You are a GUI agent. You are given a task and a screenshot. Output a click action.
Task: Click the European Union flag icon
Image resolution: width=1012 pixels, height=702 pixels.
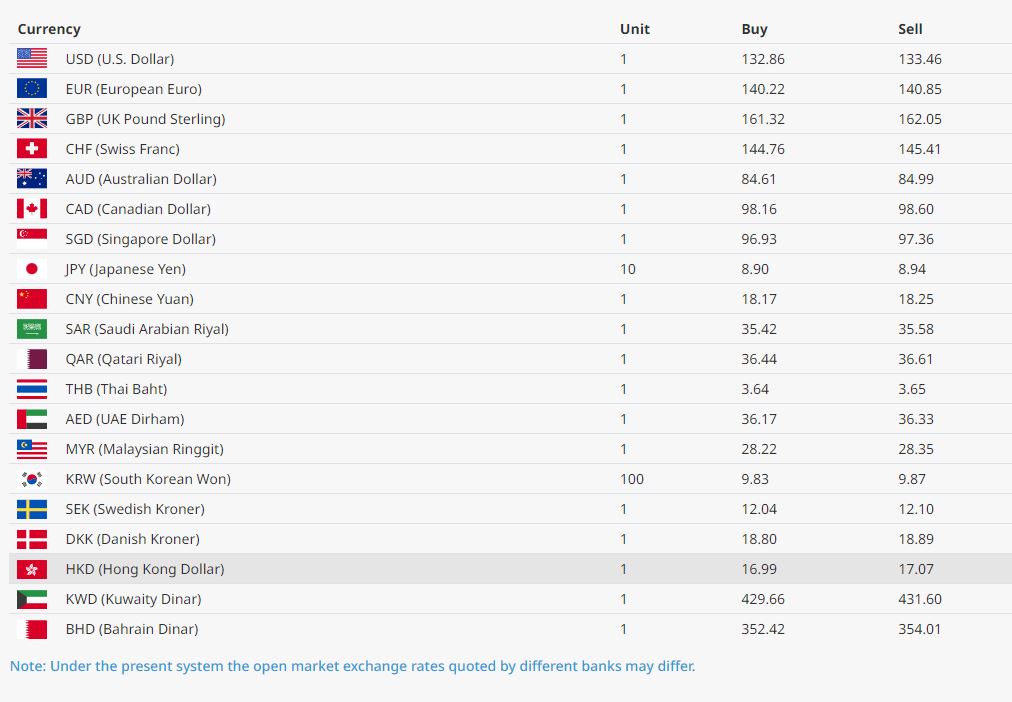(x=32, y=89)
